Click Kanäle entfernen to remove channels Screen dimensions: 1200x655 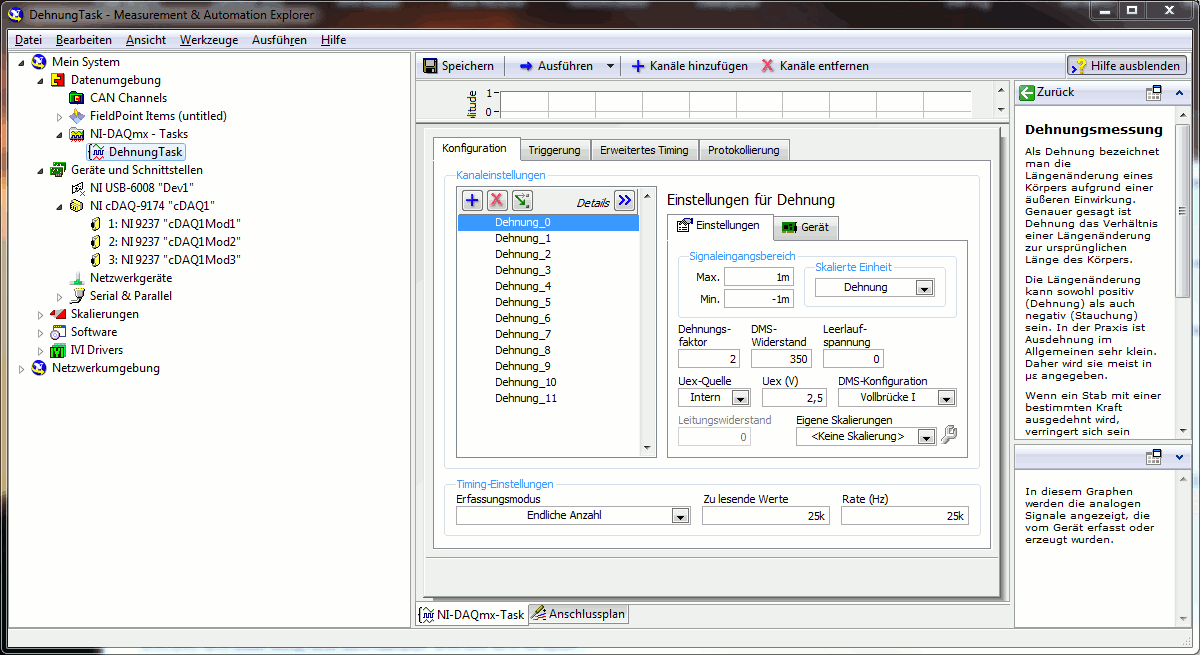point(815,66)
